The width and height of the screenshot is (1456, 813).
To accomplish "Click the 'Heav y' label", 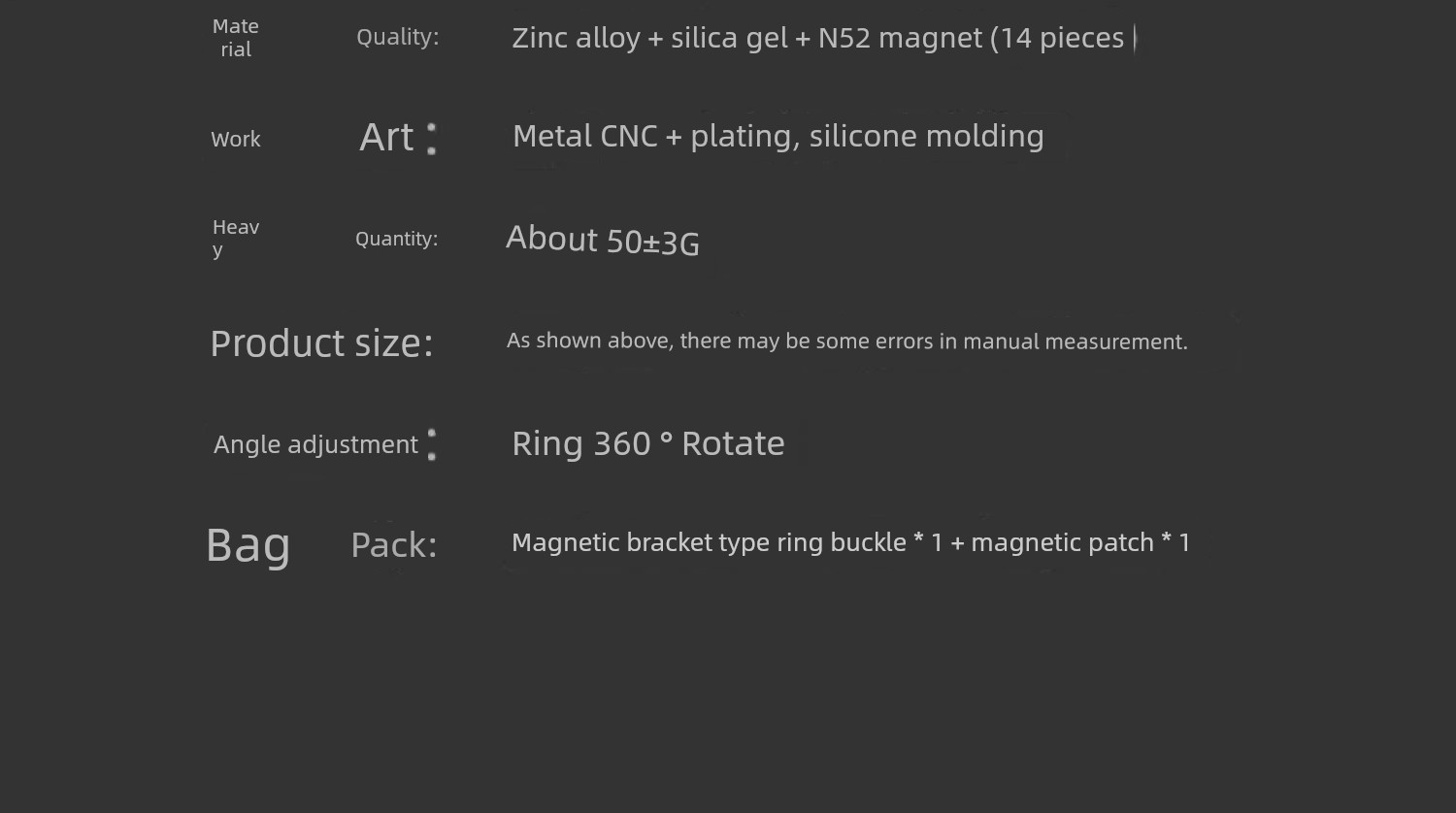I will pos(236,238).
